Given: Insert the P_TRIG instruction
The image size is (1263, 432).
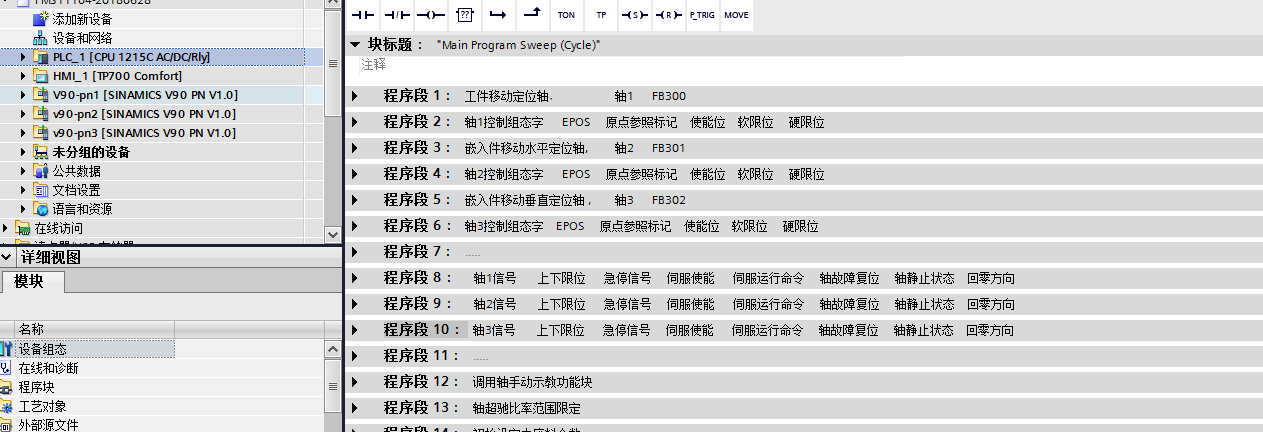Looking at the screenshot, I should (x=701, y=15).
